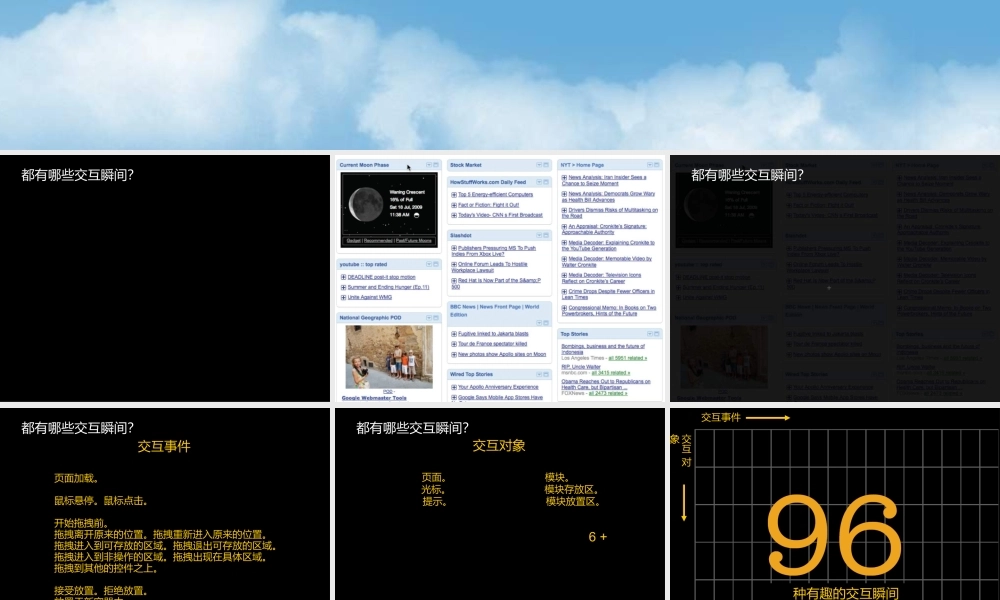Collapse the Stock Market gadget
The image size is (1000, 600).
click(x=545, y=165)
